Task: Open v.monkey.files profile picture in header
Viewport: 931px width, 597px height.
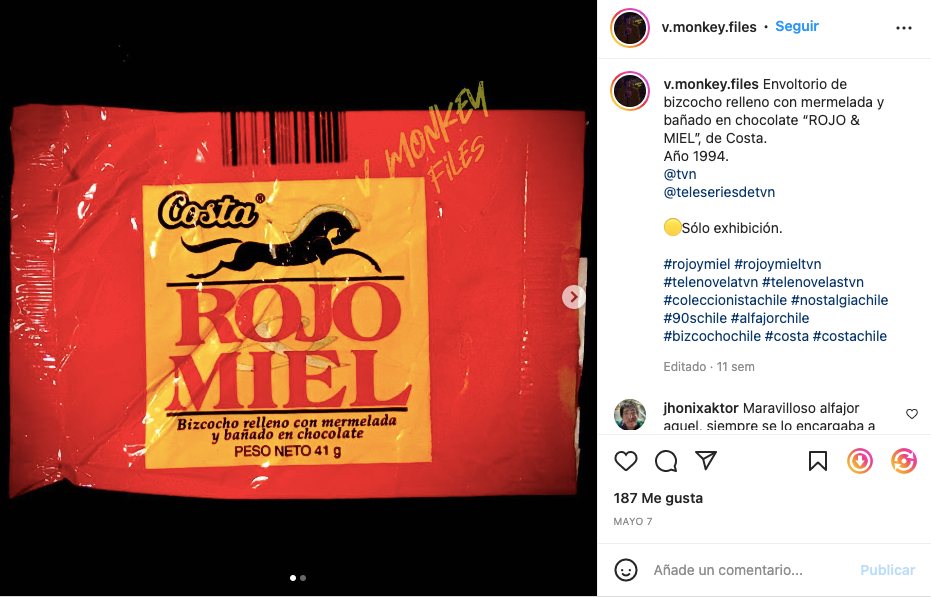Action: (630, 27)
